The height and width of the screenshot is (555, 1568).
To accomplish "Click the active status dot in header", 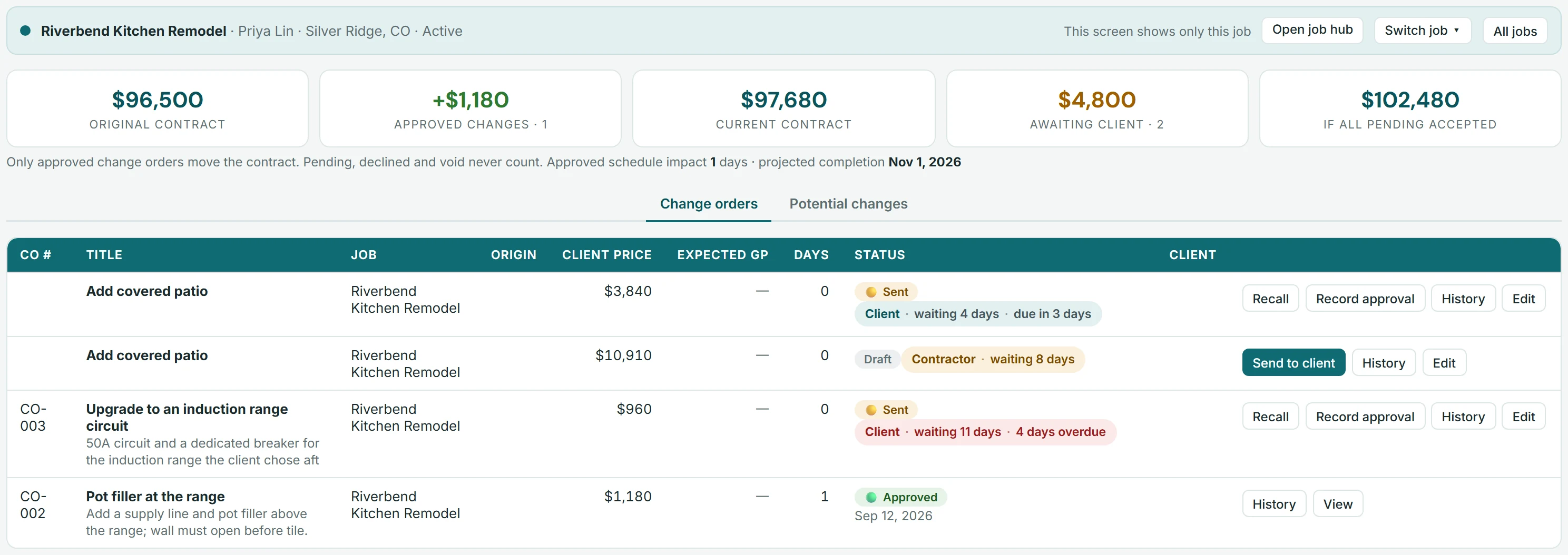I will point(26,31).
